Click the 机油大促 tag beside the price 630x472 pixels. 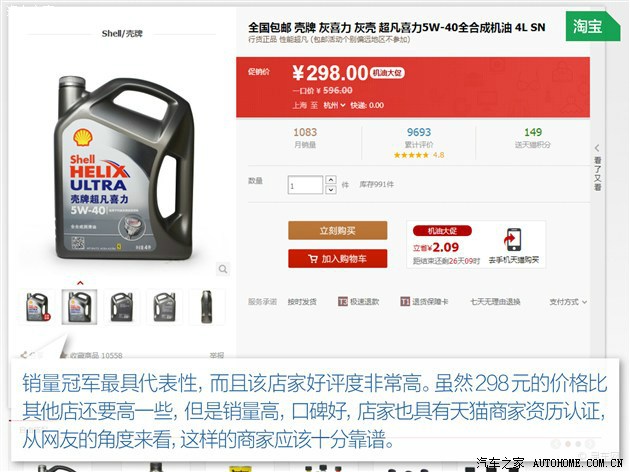tap(387, 73)
